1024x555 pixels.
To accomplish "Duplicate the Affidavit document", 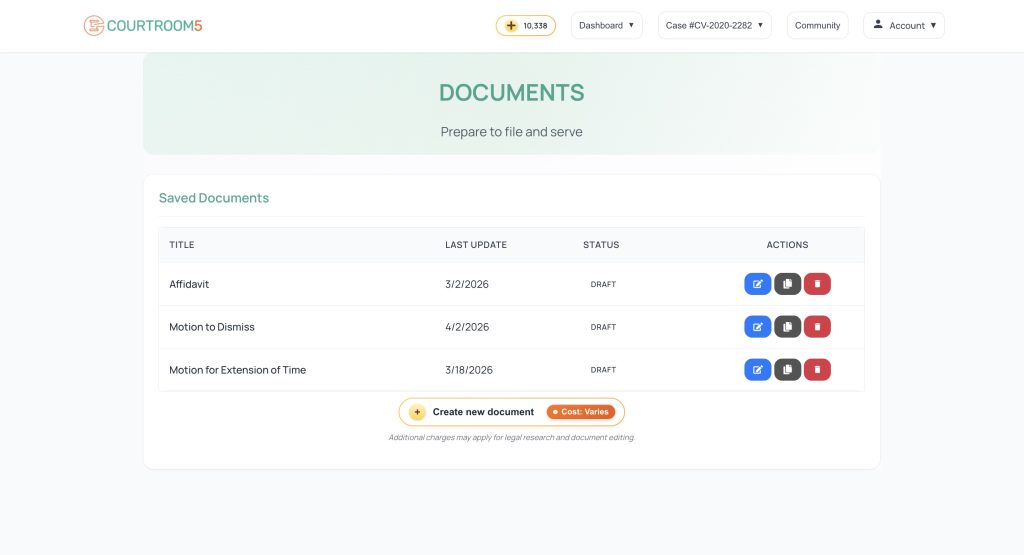I will [787, 284].
